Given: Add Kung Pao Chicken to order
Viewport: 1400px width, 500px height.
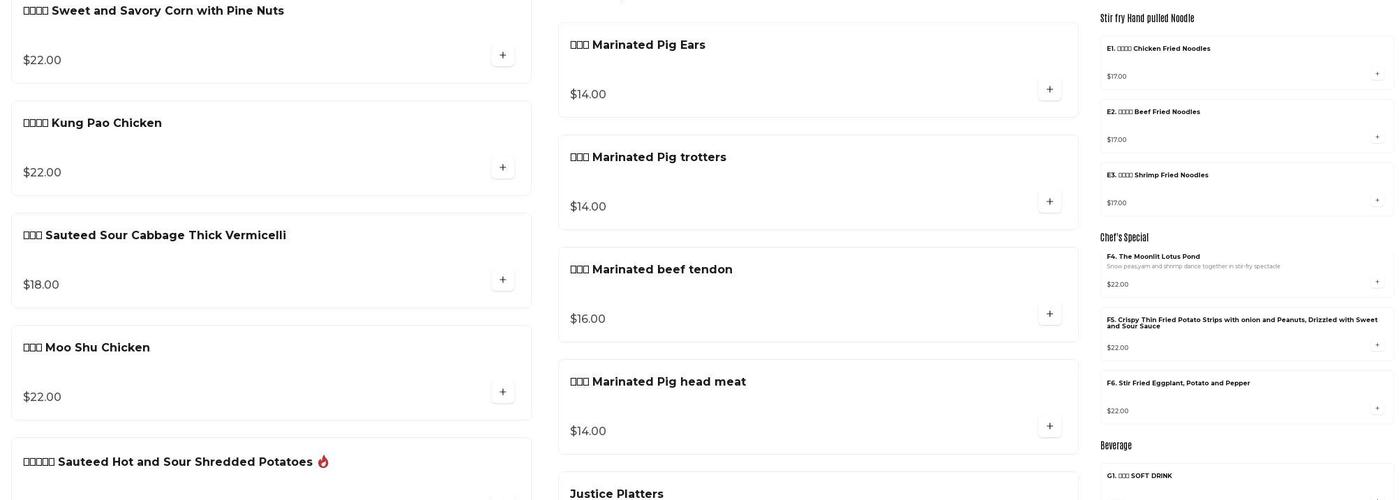Looking at the screenshot, I should (x=502, y=168).
